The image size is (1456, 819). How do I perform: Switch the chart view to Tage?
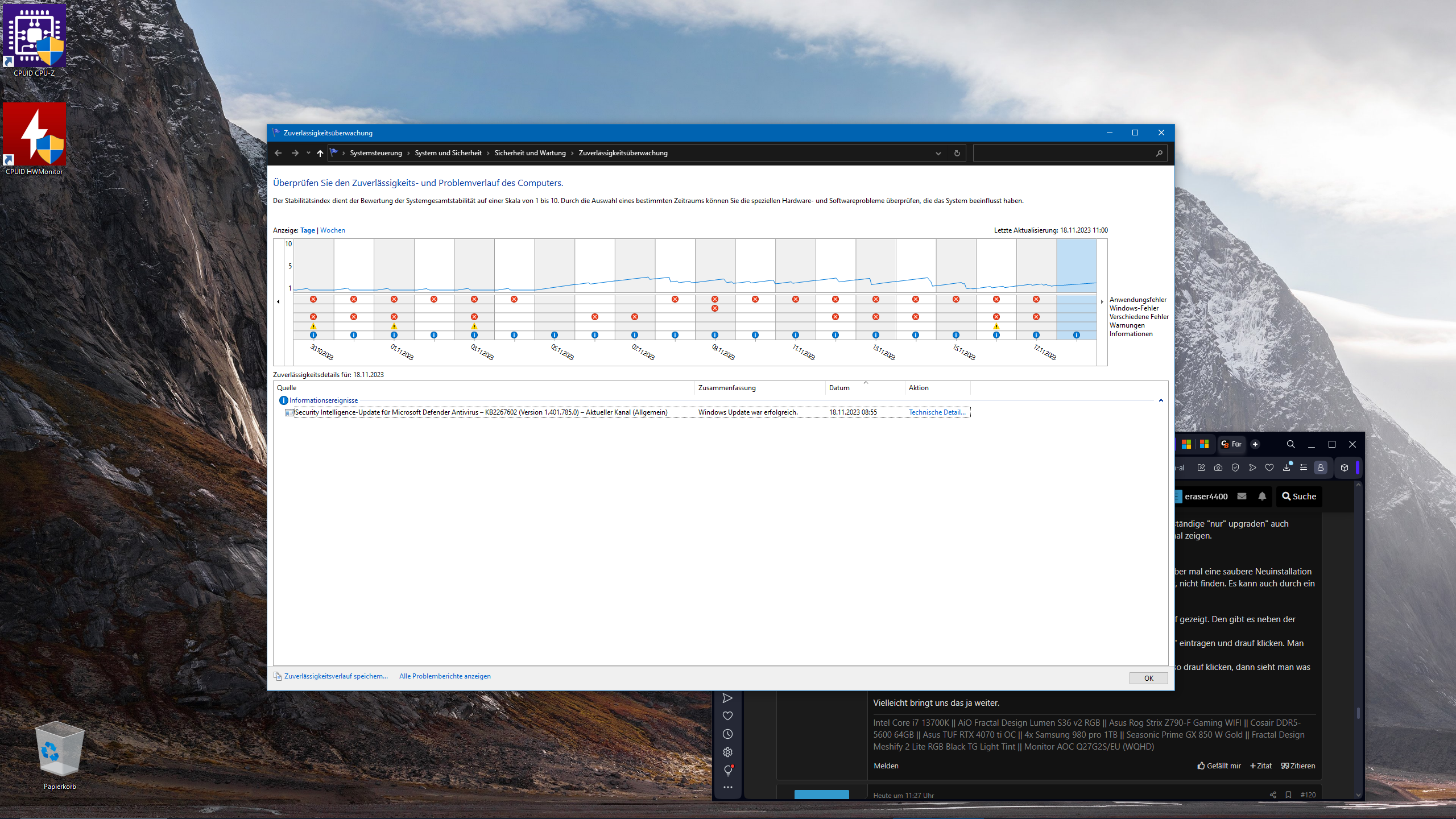pyautogui.click(x=308, y=230)
